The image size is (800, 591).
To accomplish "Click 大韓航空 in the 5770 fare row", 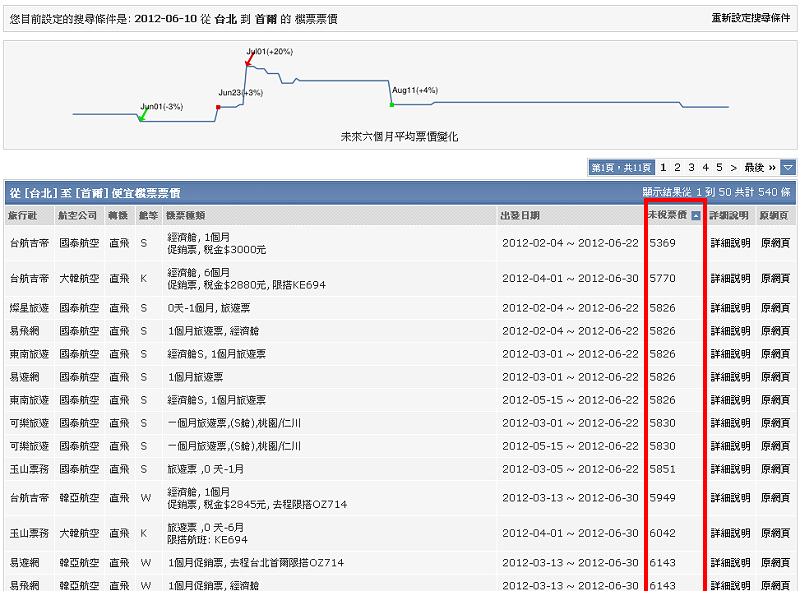I will (79, 278).
